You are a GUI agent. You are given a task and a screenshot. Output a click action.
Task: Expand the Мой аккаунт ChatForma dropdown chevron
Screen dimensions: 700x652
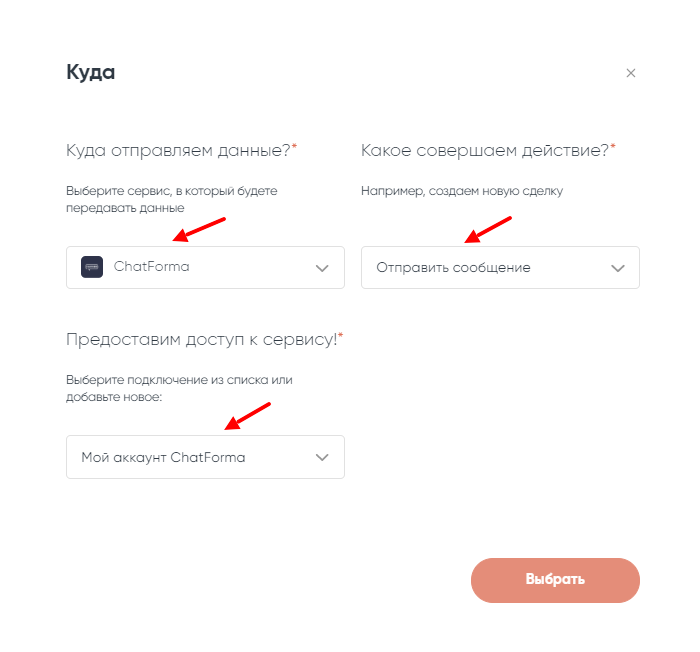pos(322,457)
